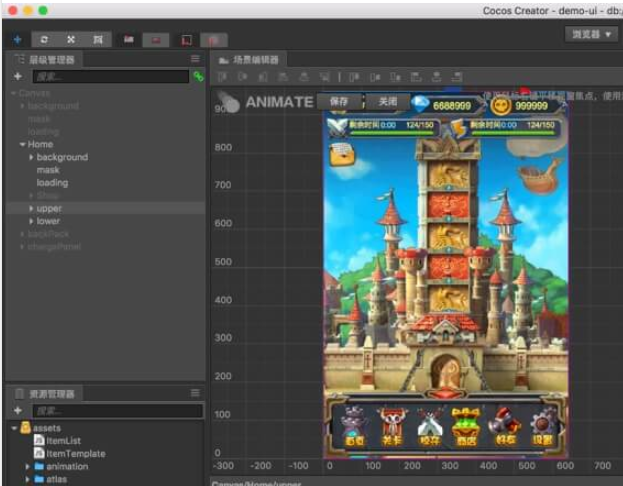Toggle pivot anchor mode button
Image resolution: width=623 pixels, height=486 pixels.
pos(128,39)
